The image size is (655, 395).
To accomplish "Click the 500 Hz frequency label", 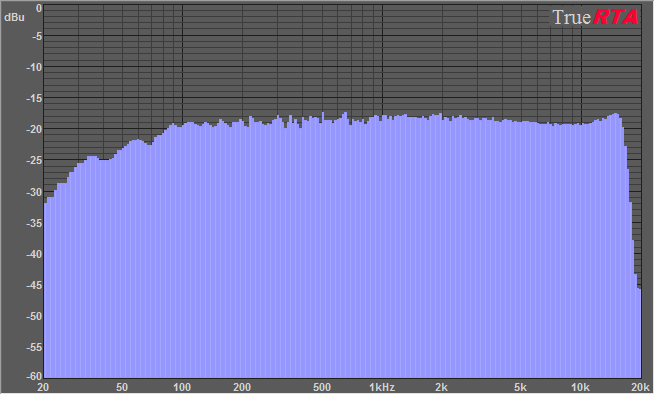I will tap(322, 387).
